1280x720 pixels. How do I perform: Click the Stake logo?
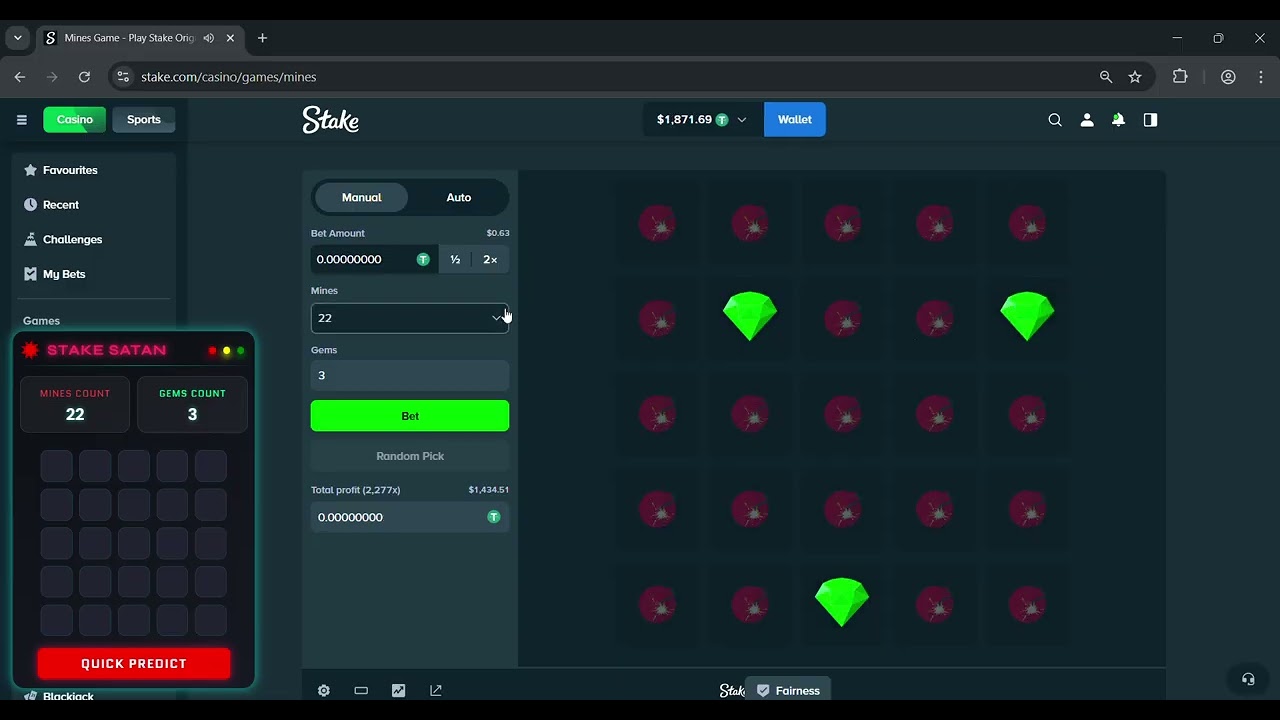click(x=331, y=120)
